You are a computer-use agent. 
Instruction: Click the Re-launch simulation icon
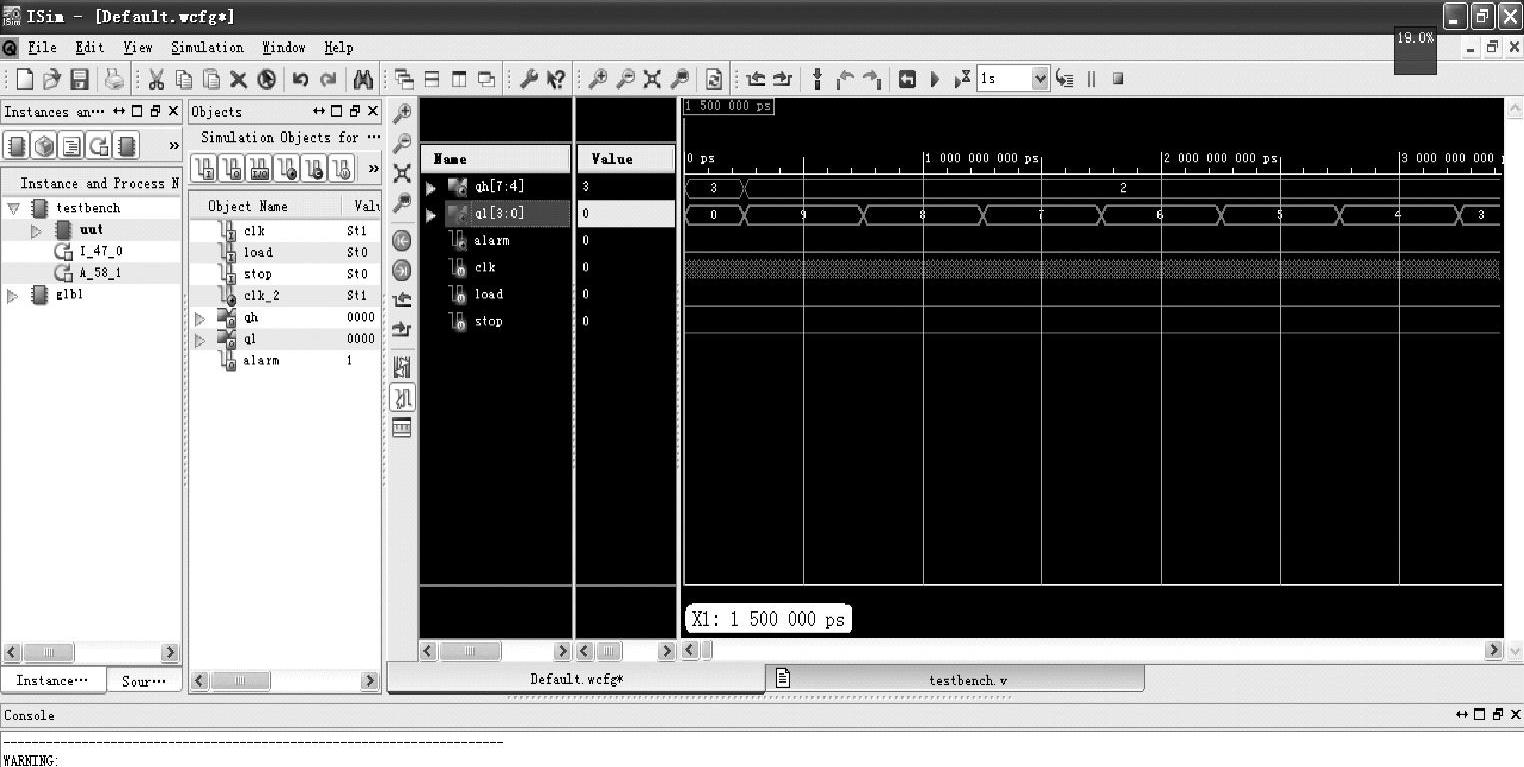(714, 79)
